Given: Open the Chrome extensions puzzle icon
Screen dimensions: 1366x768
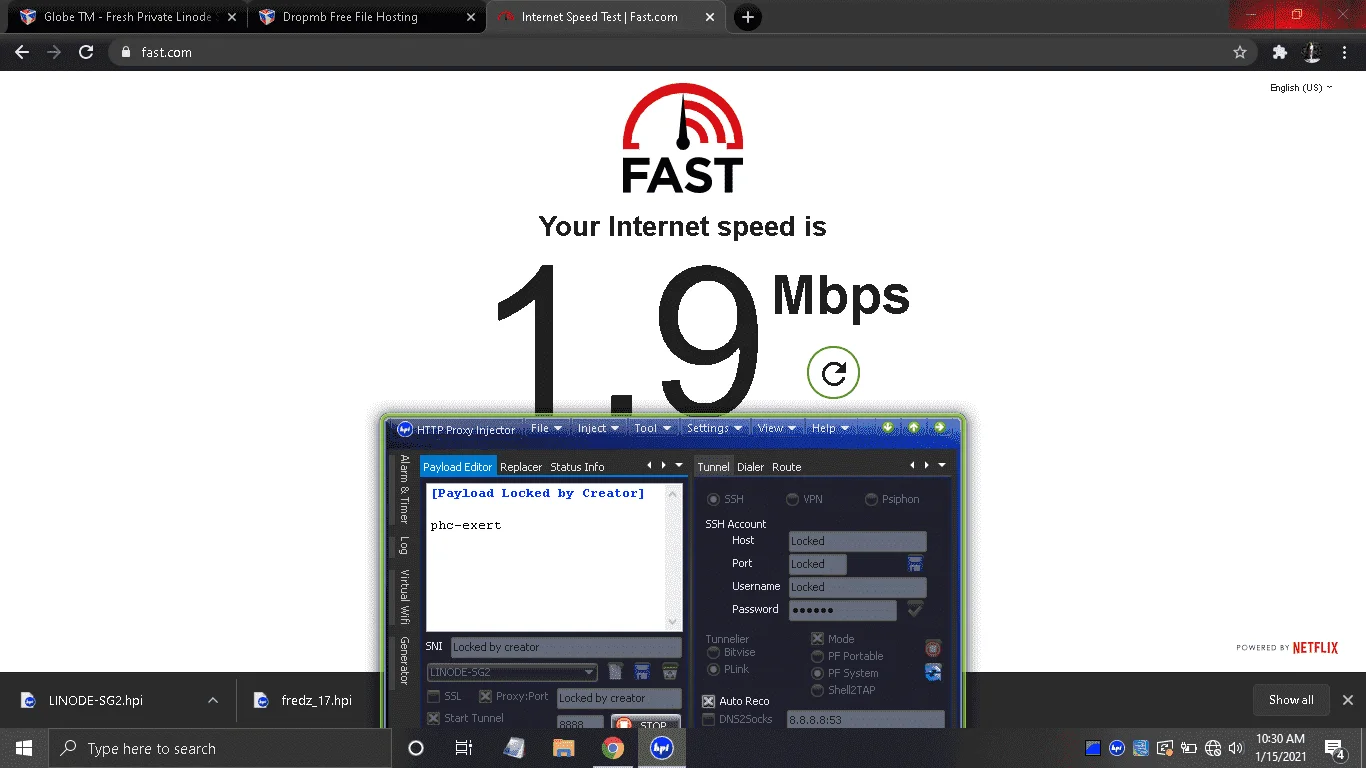Looking at the screenshot, I should (1279, 52).
